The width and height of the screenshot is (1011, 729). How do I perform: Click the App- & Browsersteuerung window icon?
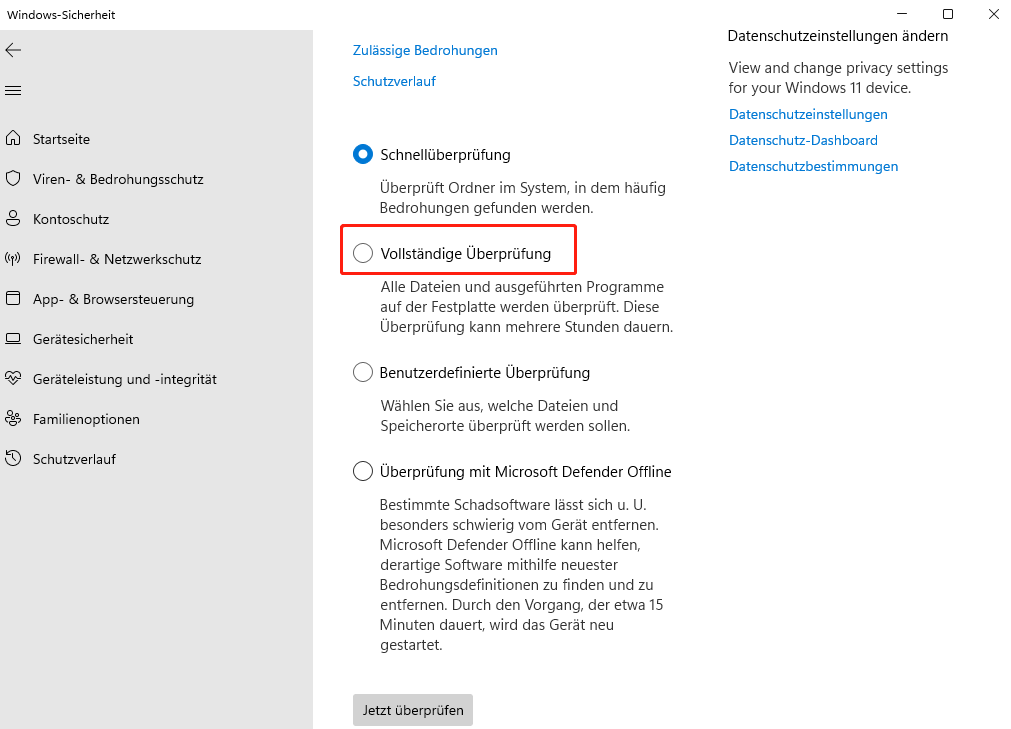[x=13, y=299]
